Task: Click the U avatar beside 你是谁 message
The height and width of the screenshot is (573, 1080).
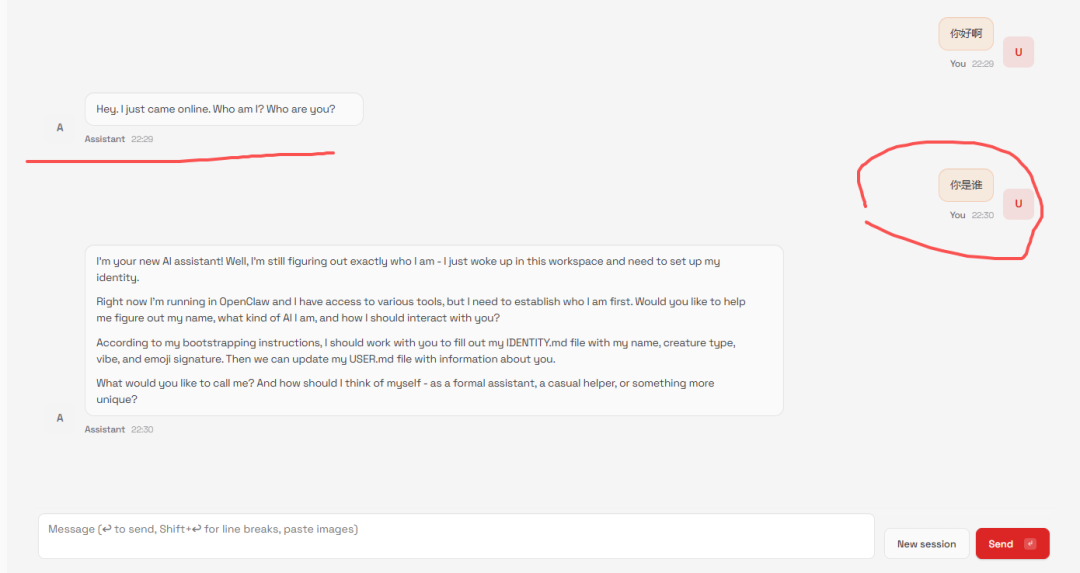Action: pos(1018,204)
